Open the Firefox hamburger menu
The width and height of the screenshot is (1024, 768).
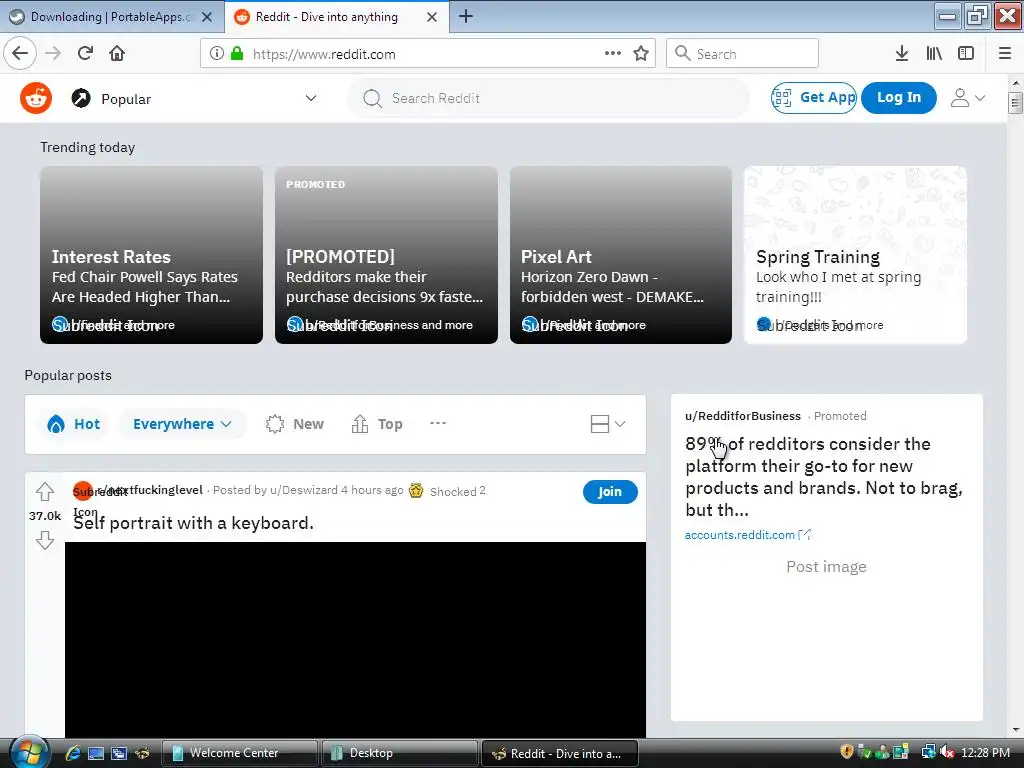[x=1005, y=54]
